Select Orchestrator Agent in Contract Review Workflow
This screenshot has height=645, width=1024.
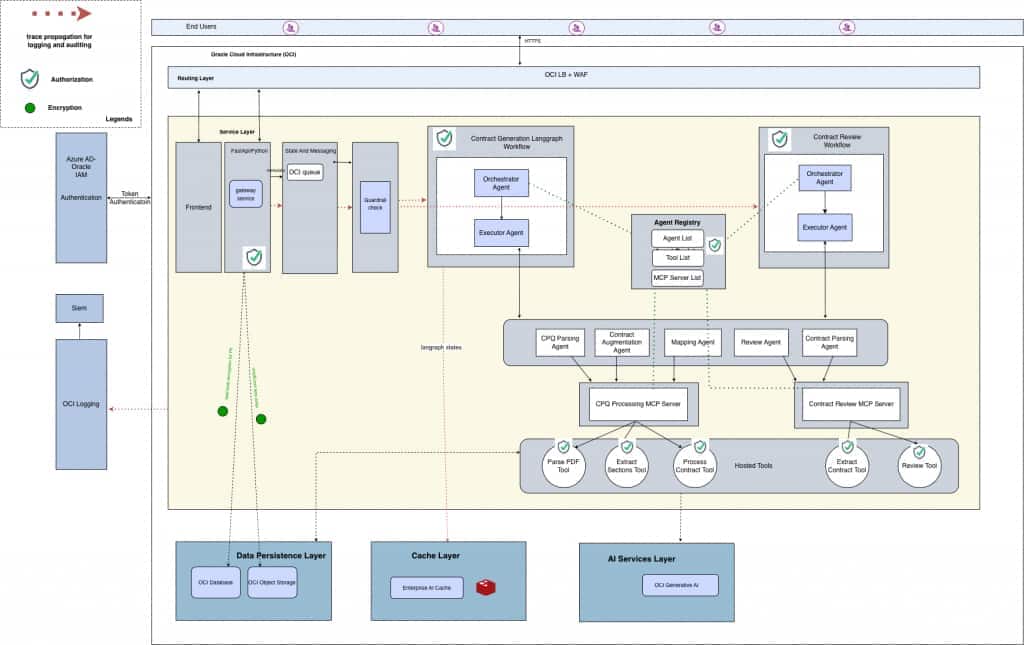825,178
